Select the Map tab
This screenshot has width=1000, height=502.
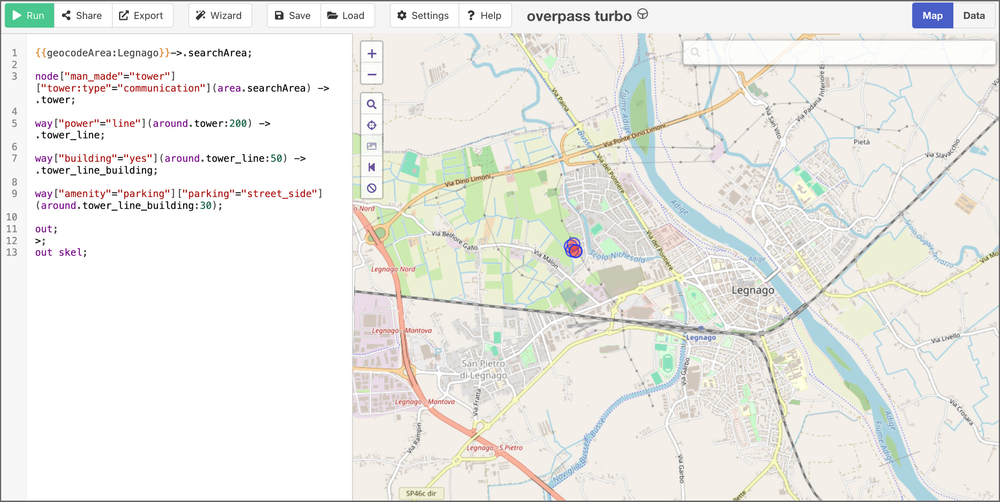click(932, 15)
